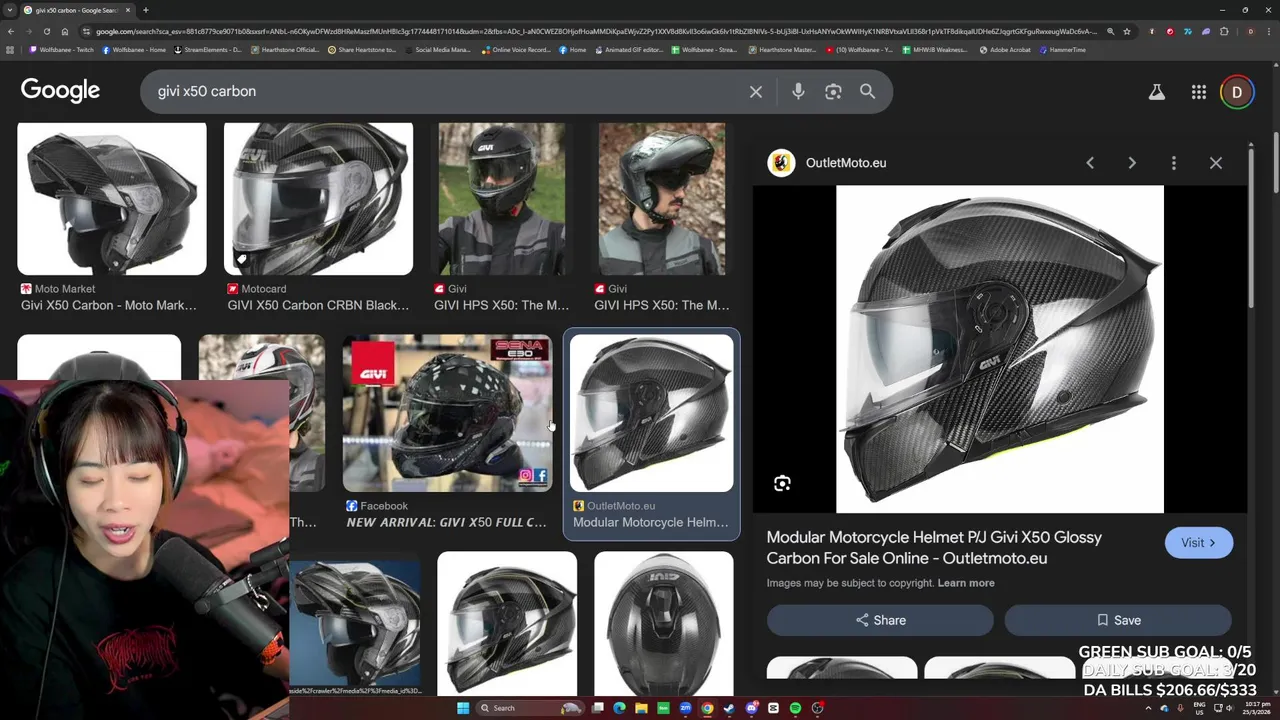This screenshot has width=1280, height=720.
Task: Show previous image in preview panel
Action: (1090, 163)
